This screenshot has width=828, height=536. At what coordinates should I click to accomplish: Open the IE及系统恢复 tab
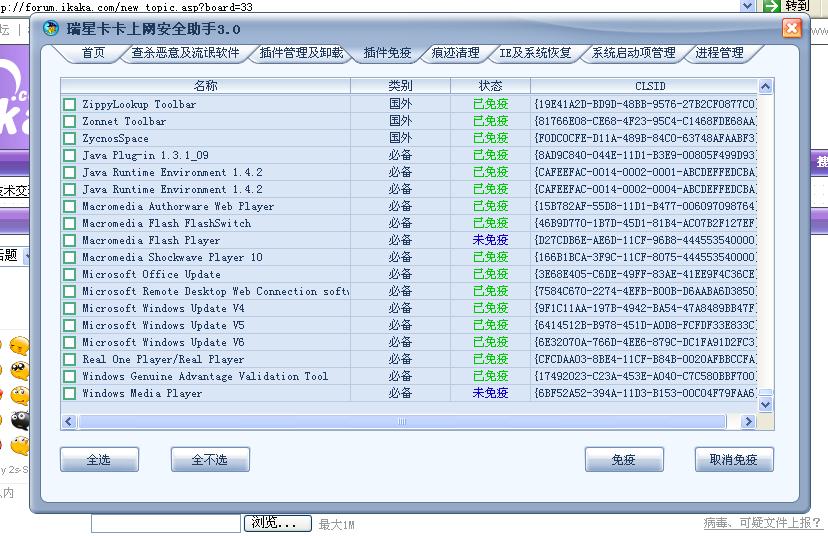click(x=535, y=53)
